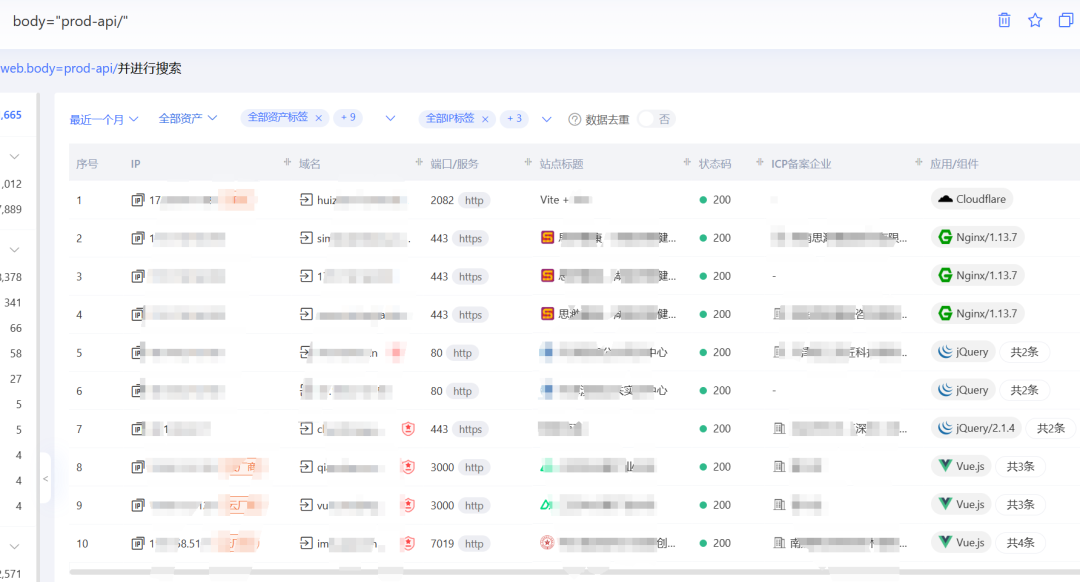Click ICP company icon in row 7
This screenshot has height=582, width=1080.
coord(779,428)
